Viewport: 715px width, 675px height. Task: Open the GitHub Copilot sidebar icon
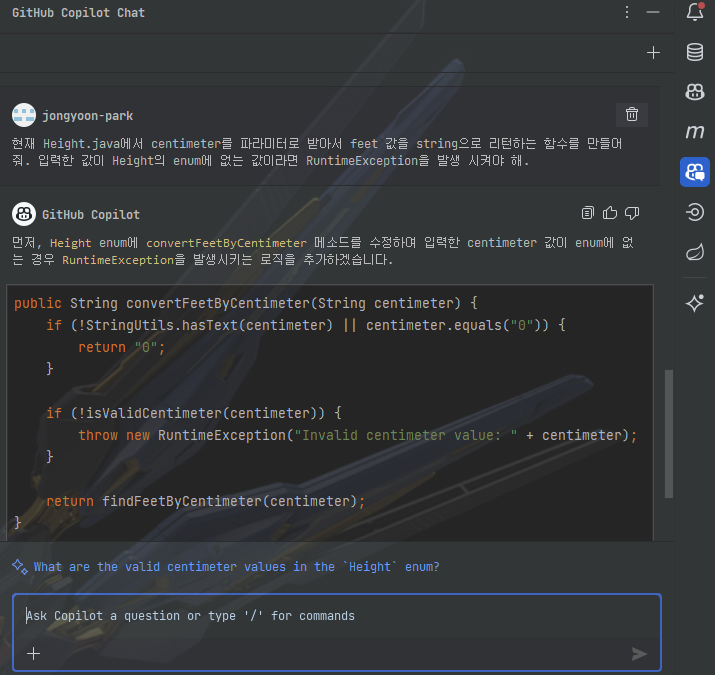[x=695, y=92]
